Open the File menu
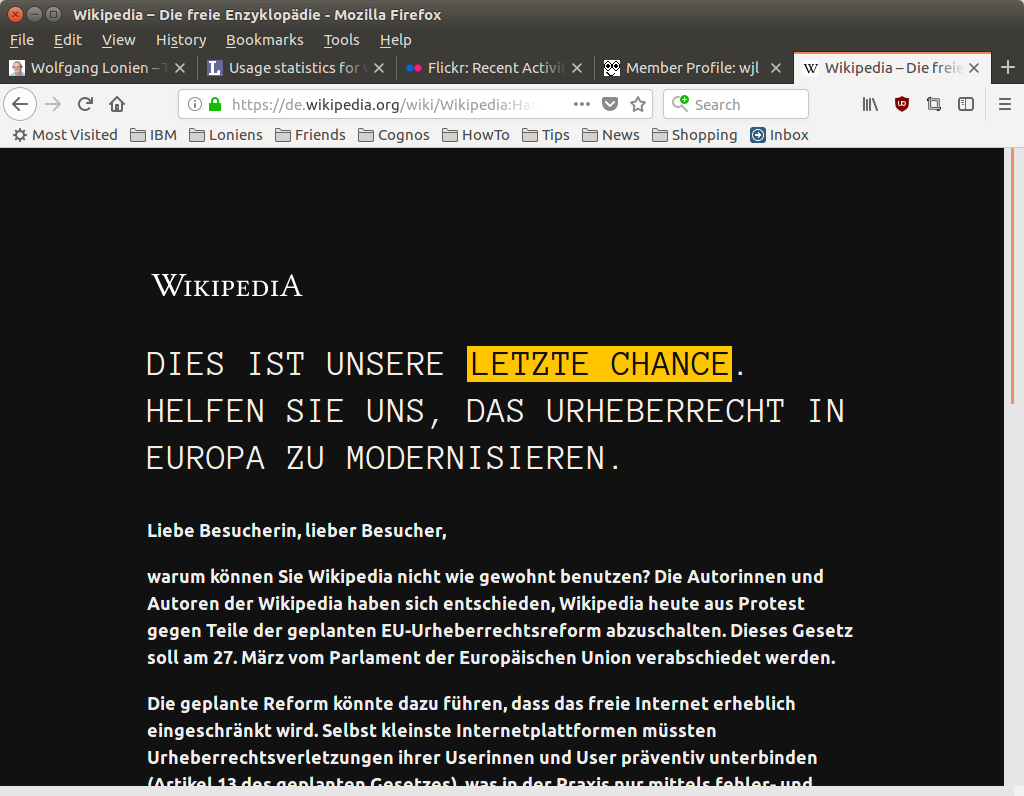This screenshot has width=1024, height=796. point(22,40)
